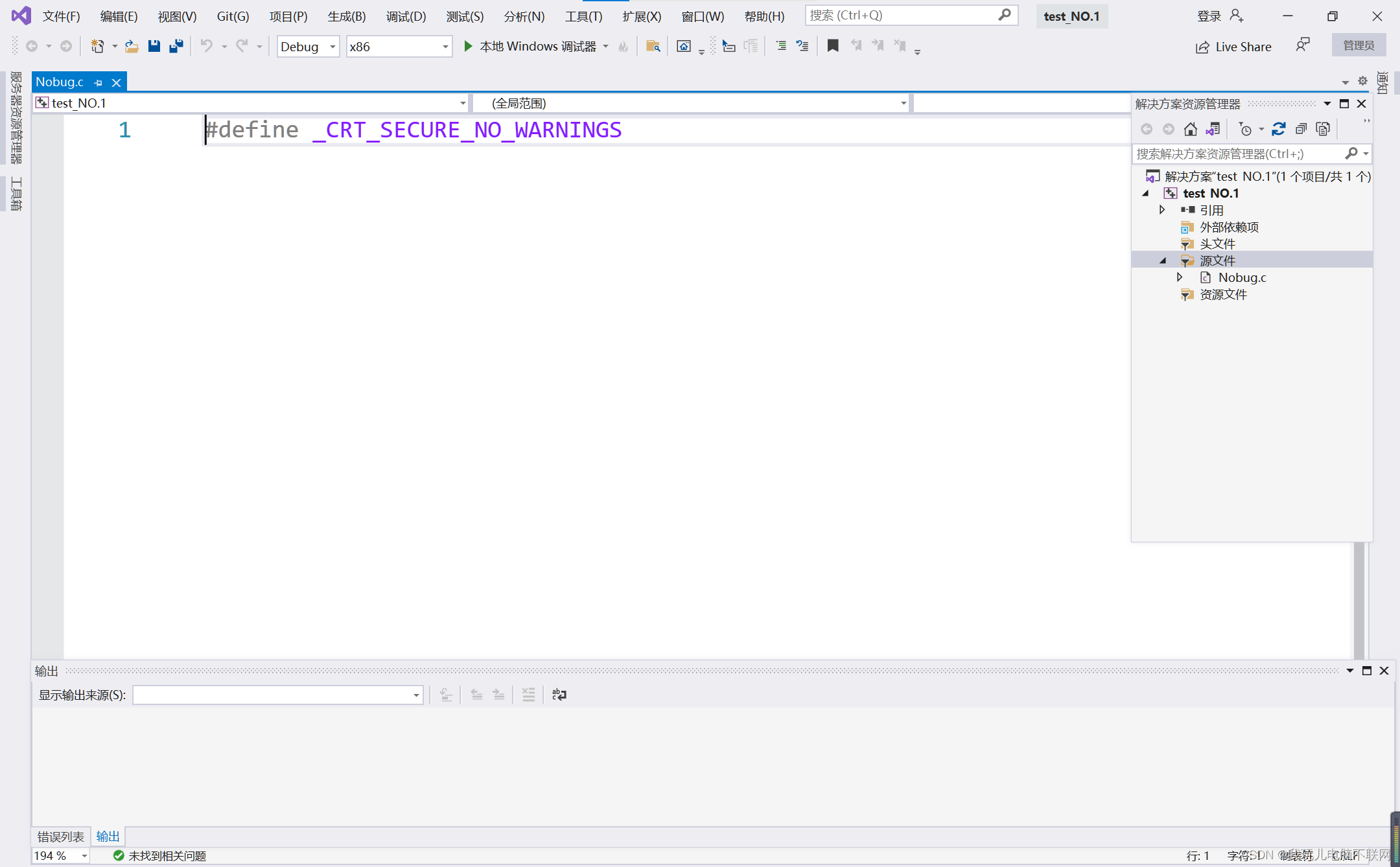Viewport: 1400px width, 867px height.
Task: Click the Open File folder icon
Action: click(132, 46)
